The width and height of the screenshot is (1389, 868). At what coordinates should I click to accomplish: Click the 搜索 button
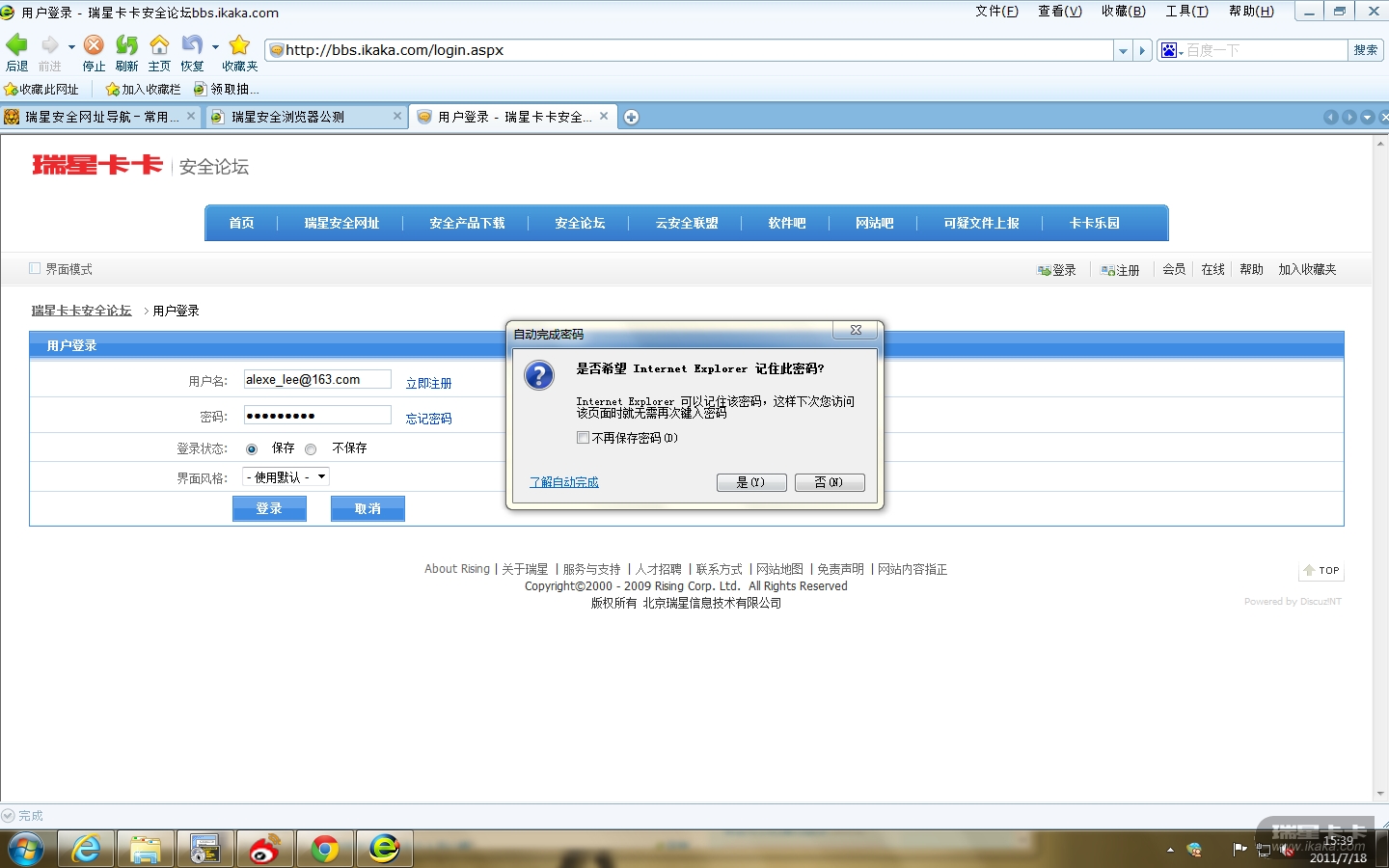pos(1365,50)
